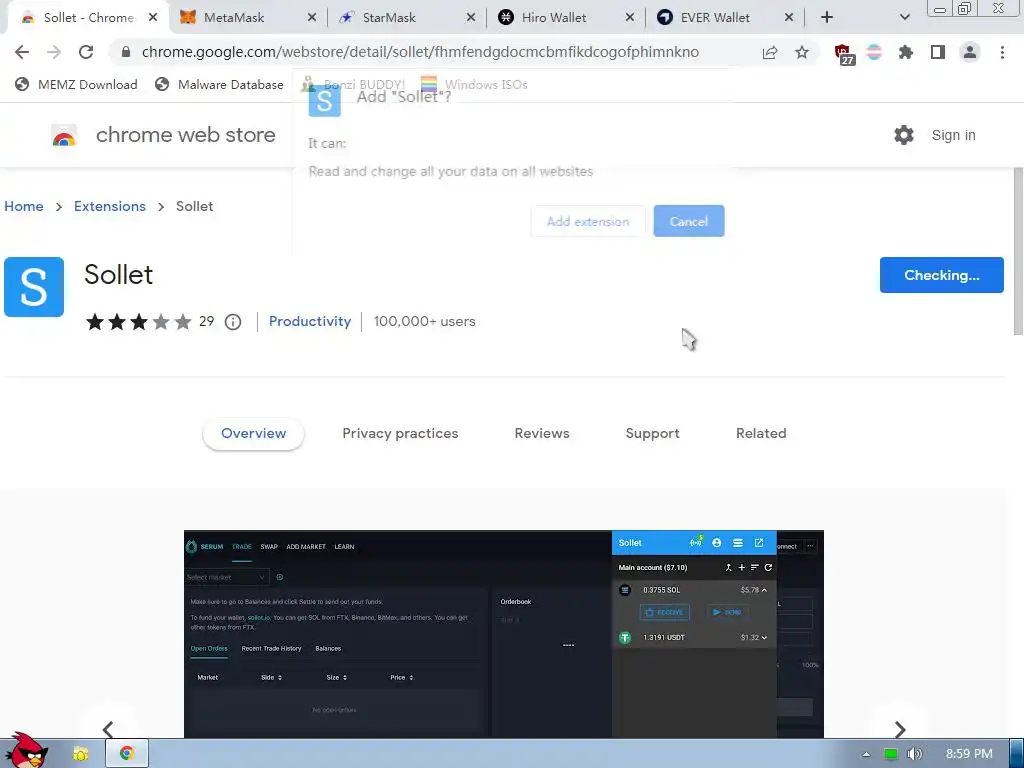Click Cancel in the Add Sollet dialog
Image resolution: width=1024 pixels, height=768 pixels.
pos(688,221)
